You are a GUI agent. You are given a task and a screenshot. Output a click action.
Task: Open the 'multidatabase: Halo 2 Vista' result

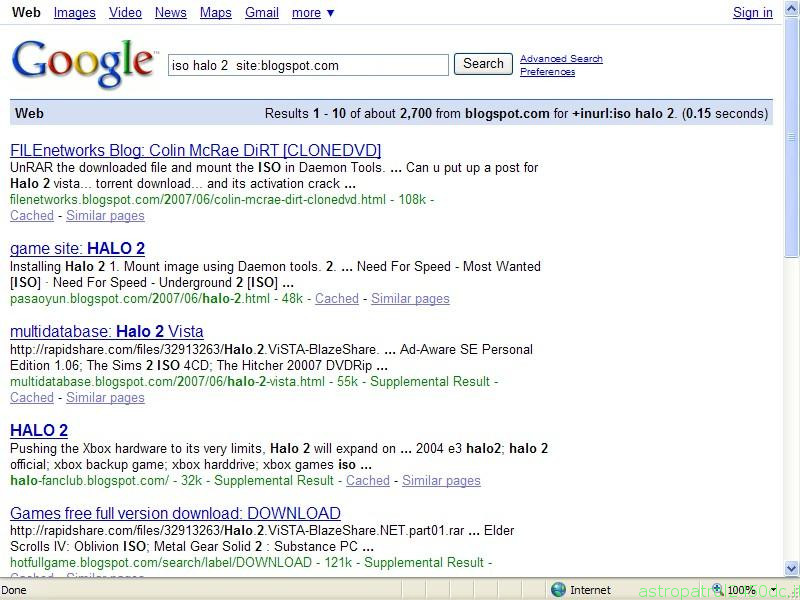pos(107,332)
